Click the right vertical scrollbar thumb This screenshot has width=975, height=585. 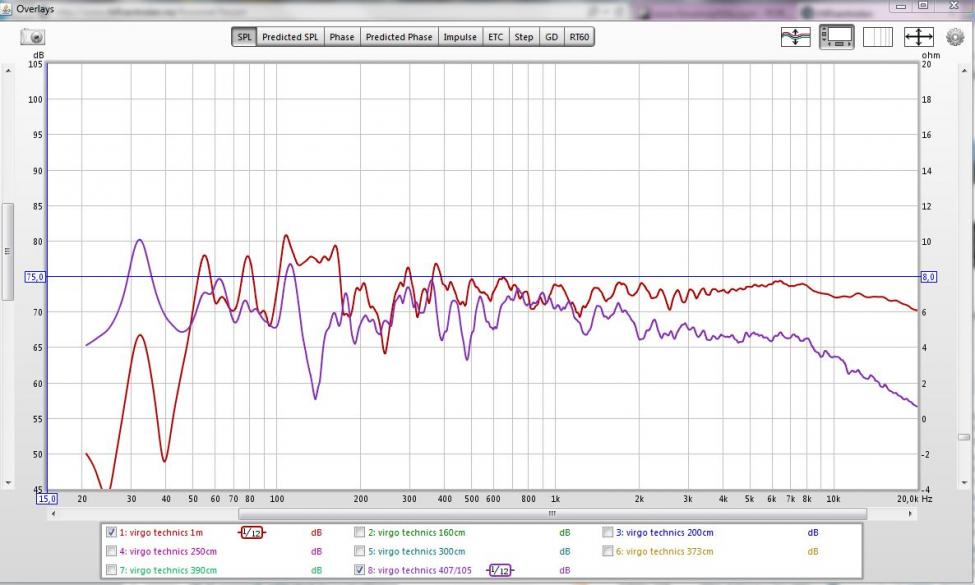964,437
